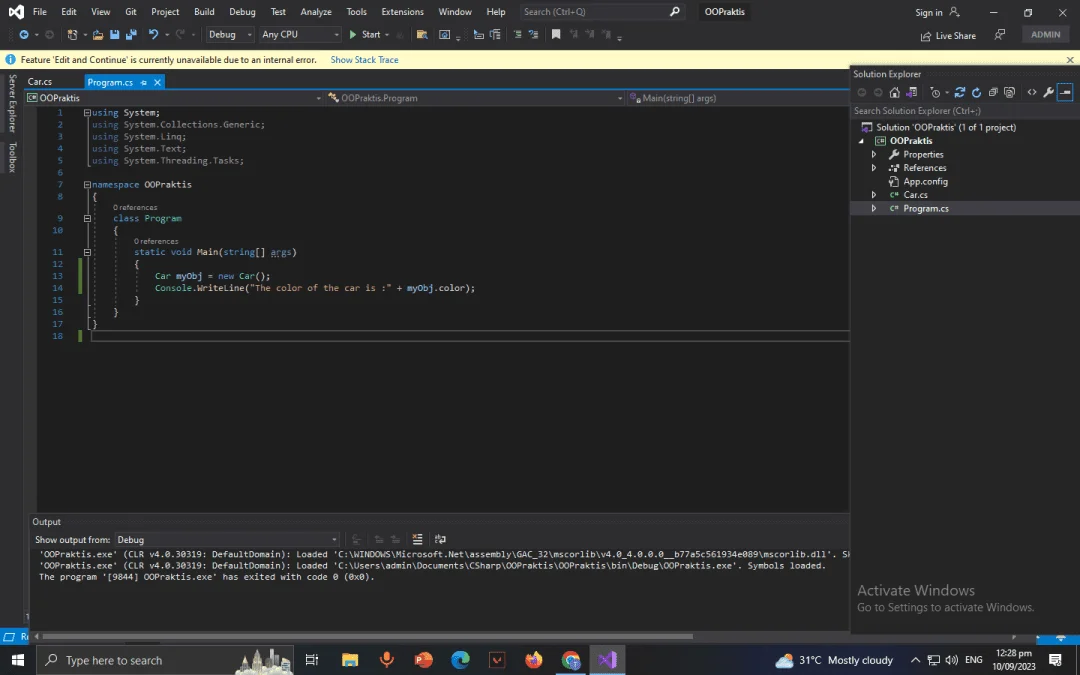Switch views icon in Solution Explorer
Viewport: 1080px width, 675px height.
point(912,92)
